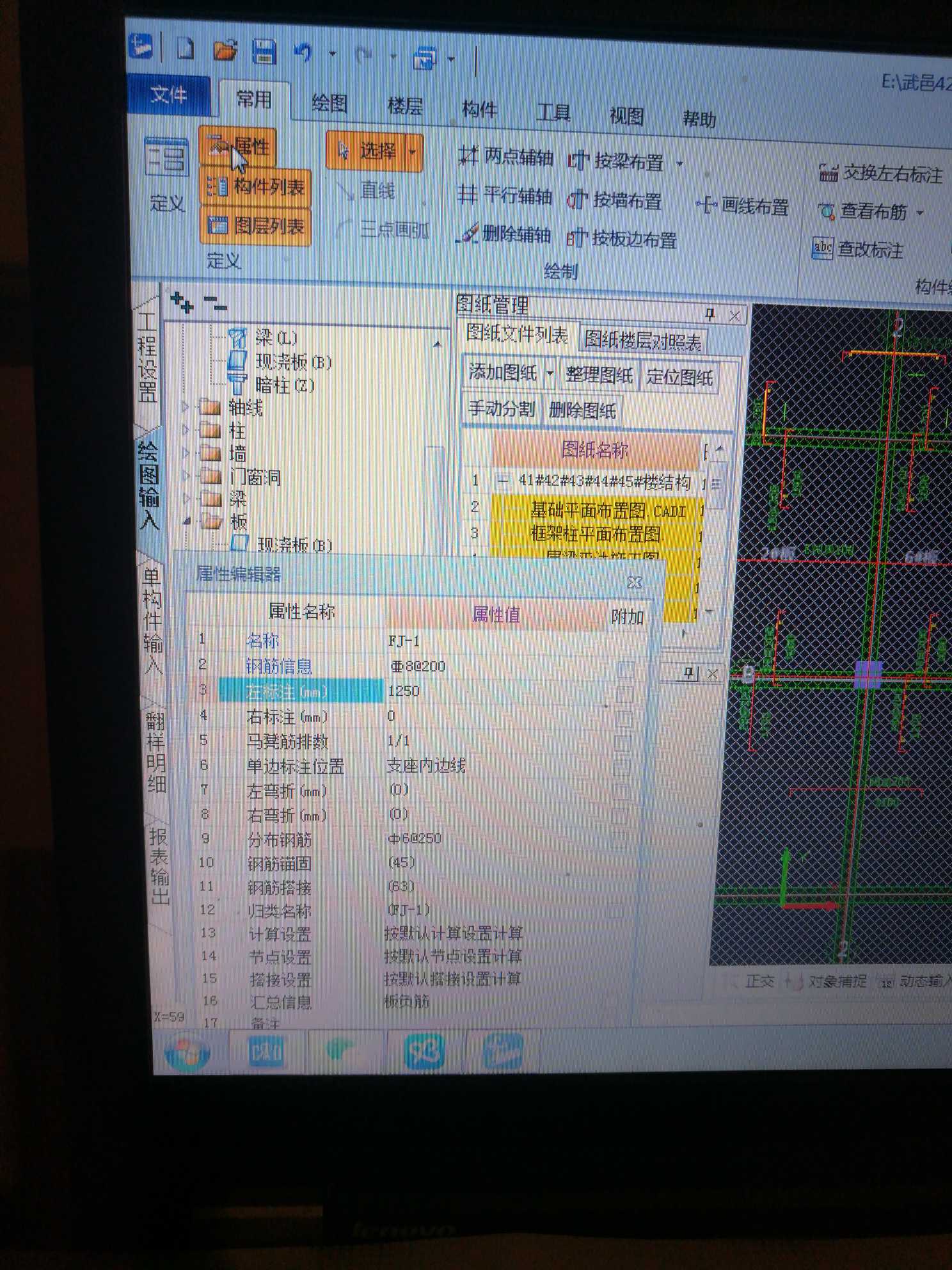
Task: Switch to the 楼层 ribbon tab
Action: click(405, 106)
